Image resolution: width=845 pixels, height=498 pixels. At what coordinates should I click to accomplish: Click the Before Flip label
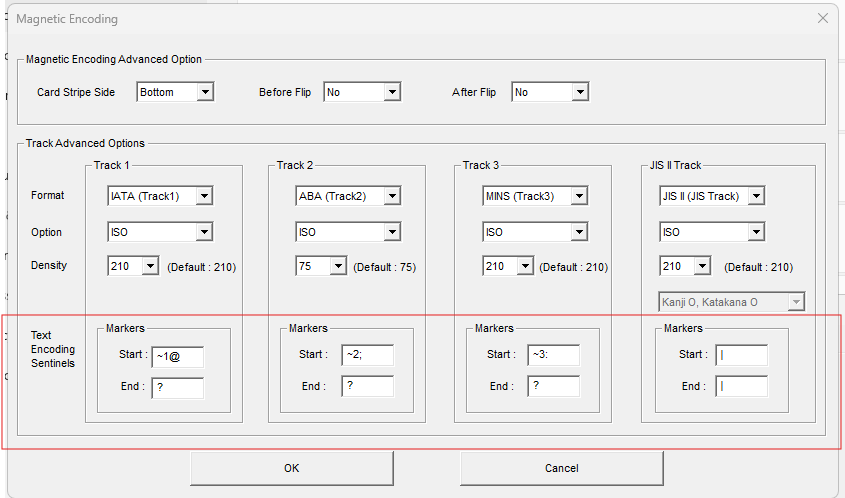[x=285, y=92]
